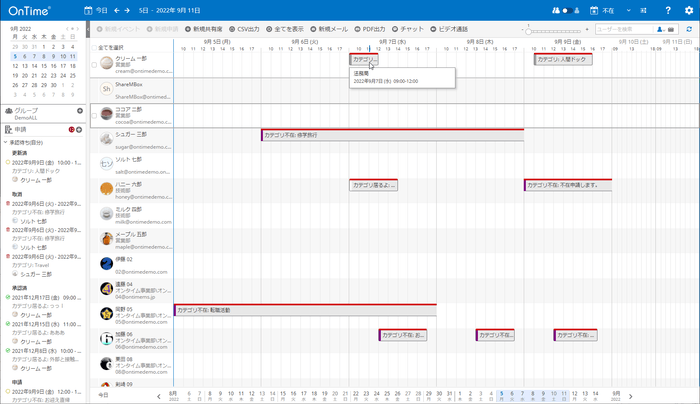
Task: Collapse the 承認待ち(自分) section
Action: (4, 142)
